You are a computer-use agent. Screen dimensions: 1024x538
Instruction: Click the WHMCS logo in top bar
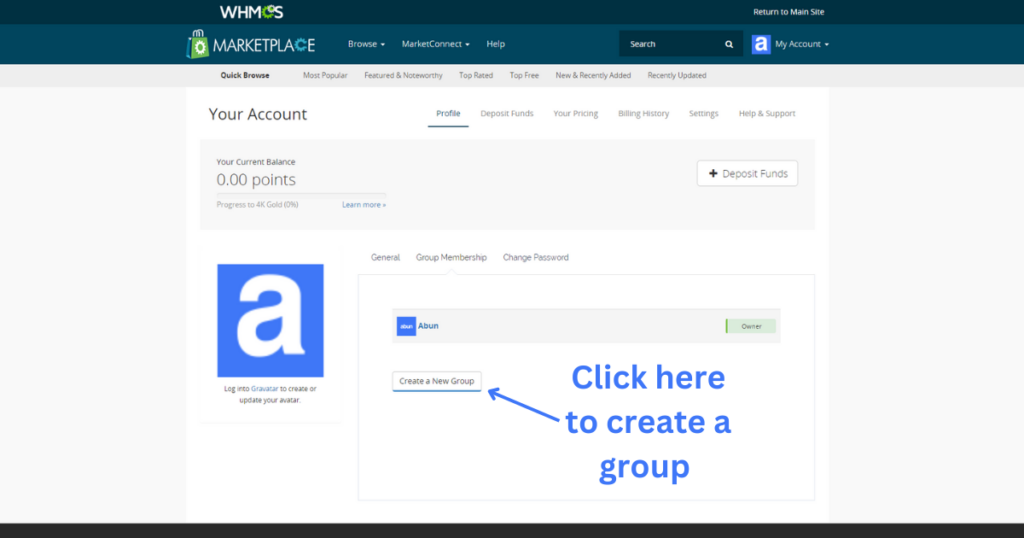coord(251,12)
